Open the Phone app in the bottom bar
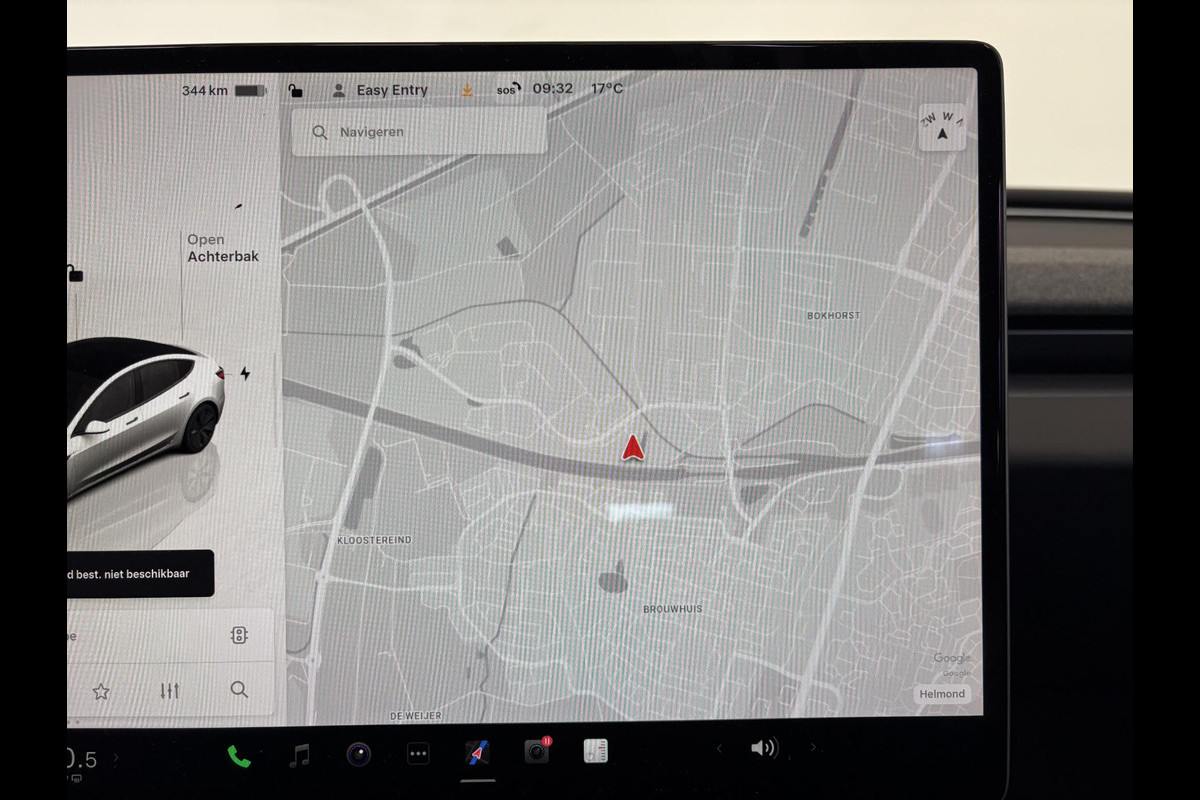The width and height of the screenshot is (1200, 800). pos(239,756)
